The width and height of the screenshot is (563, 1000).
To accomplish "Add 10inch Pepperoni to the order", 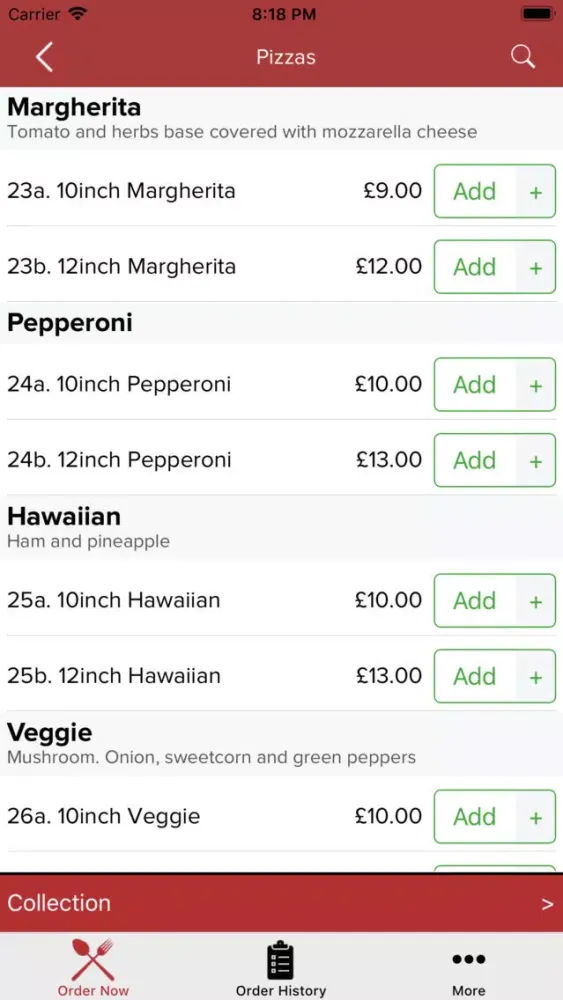I will point(475,385).
